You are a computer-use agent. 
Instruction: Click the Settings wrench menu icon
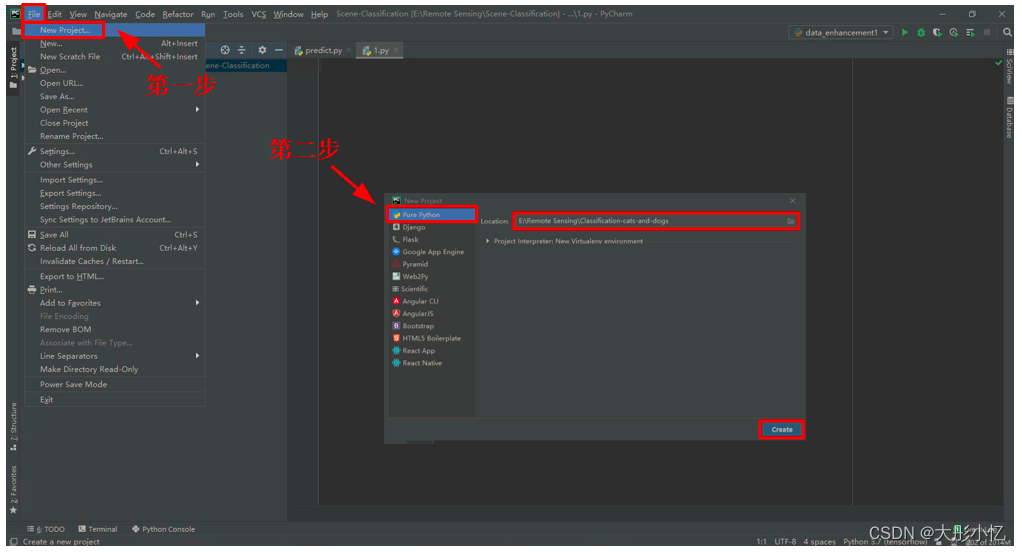pyautogui.click(x=32, y=151)
